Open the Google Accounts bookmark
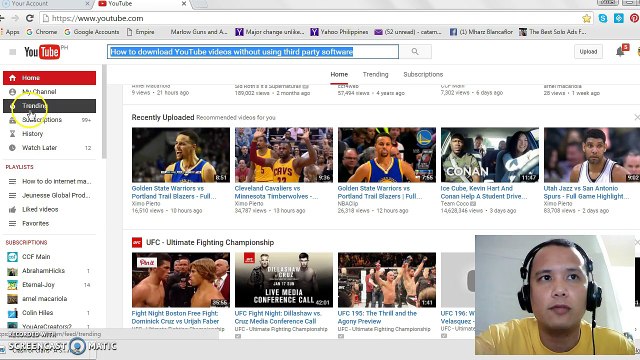The width and height of the screenshot is (640, 360). [x=92, y=32]
